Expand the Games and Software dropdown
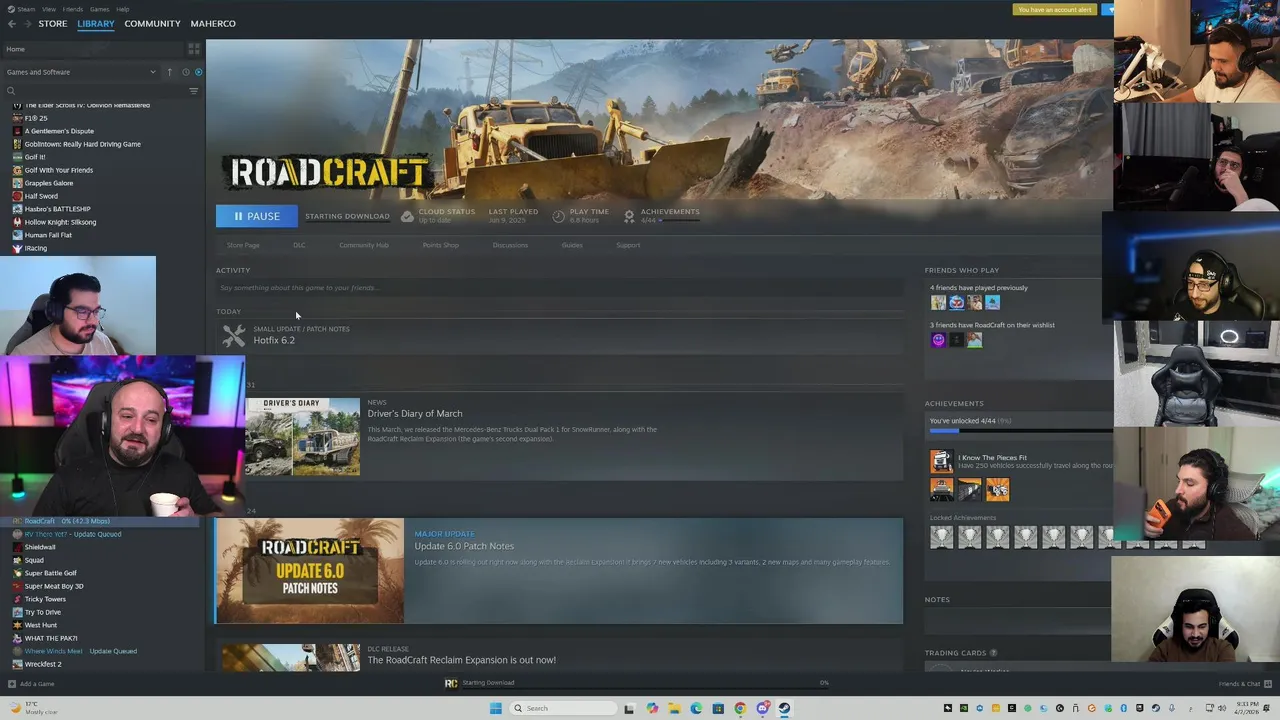 80,72
